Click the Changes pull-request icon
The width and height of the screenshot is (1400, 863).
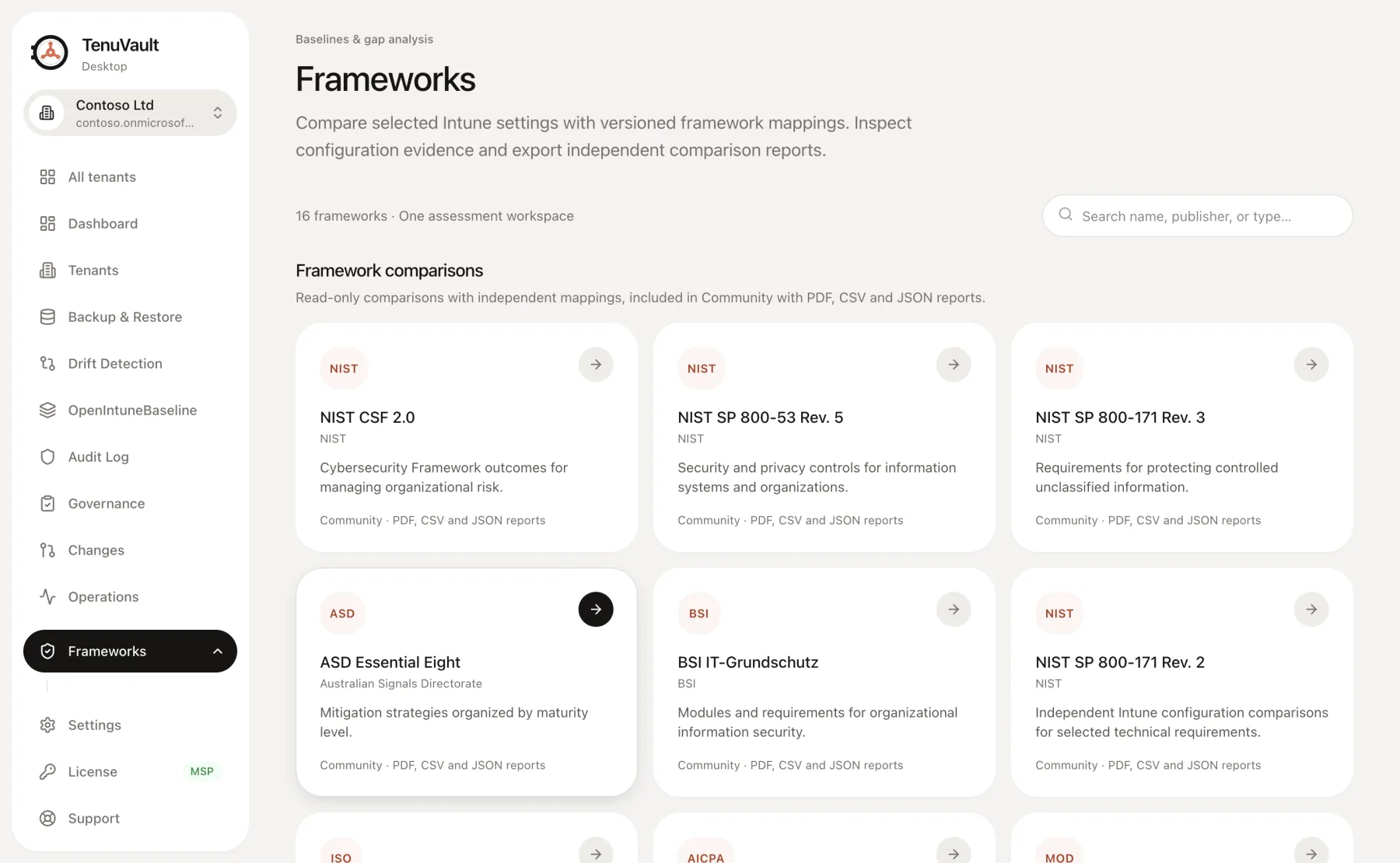point(47,550)
